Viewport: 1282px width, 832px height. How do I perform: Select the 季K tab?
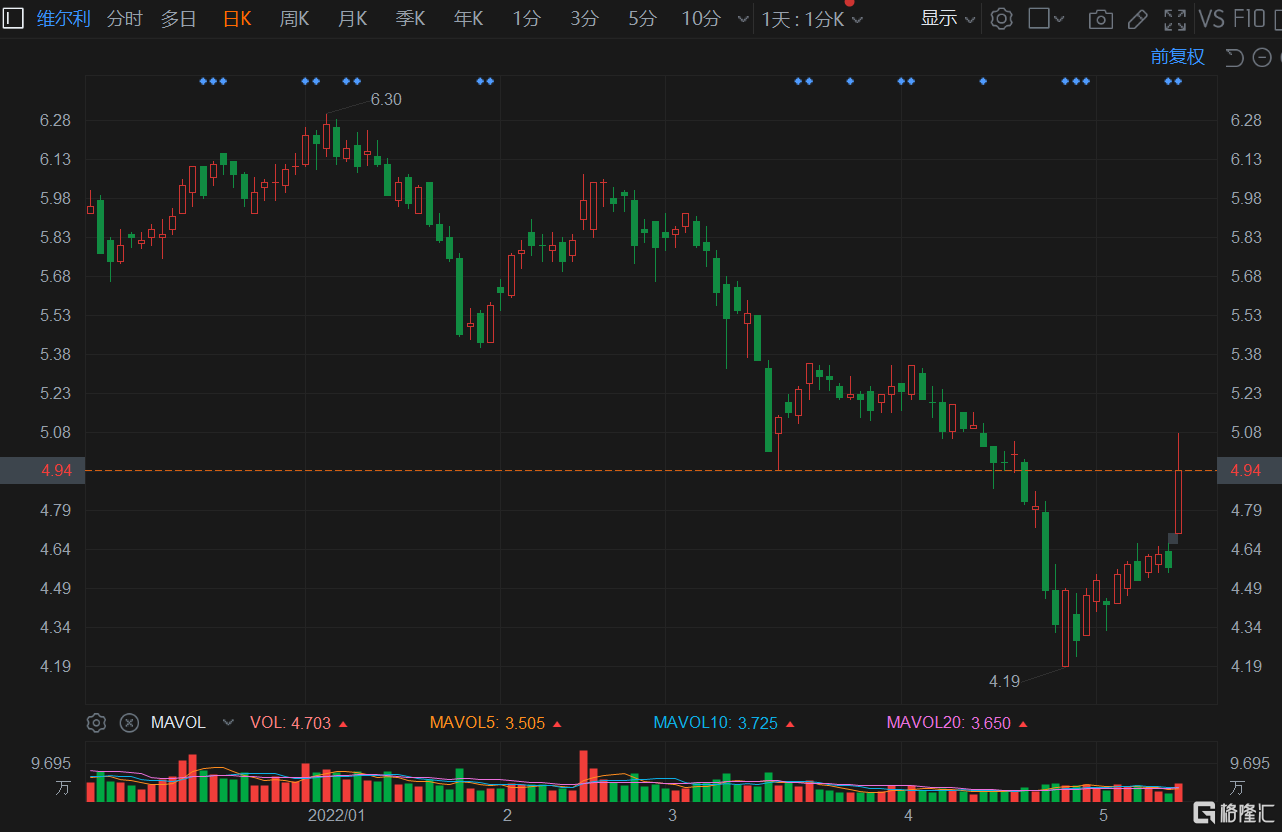pyautogui.click(x=410, y=18)
